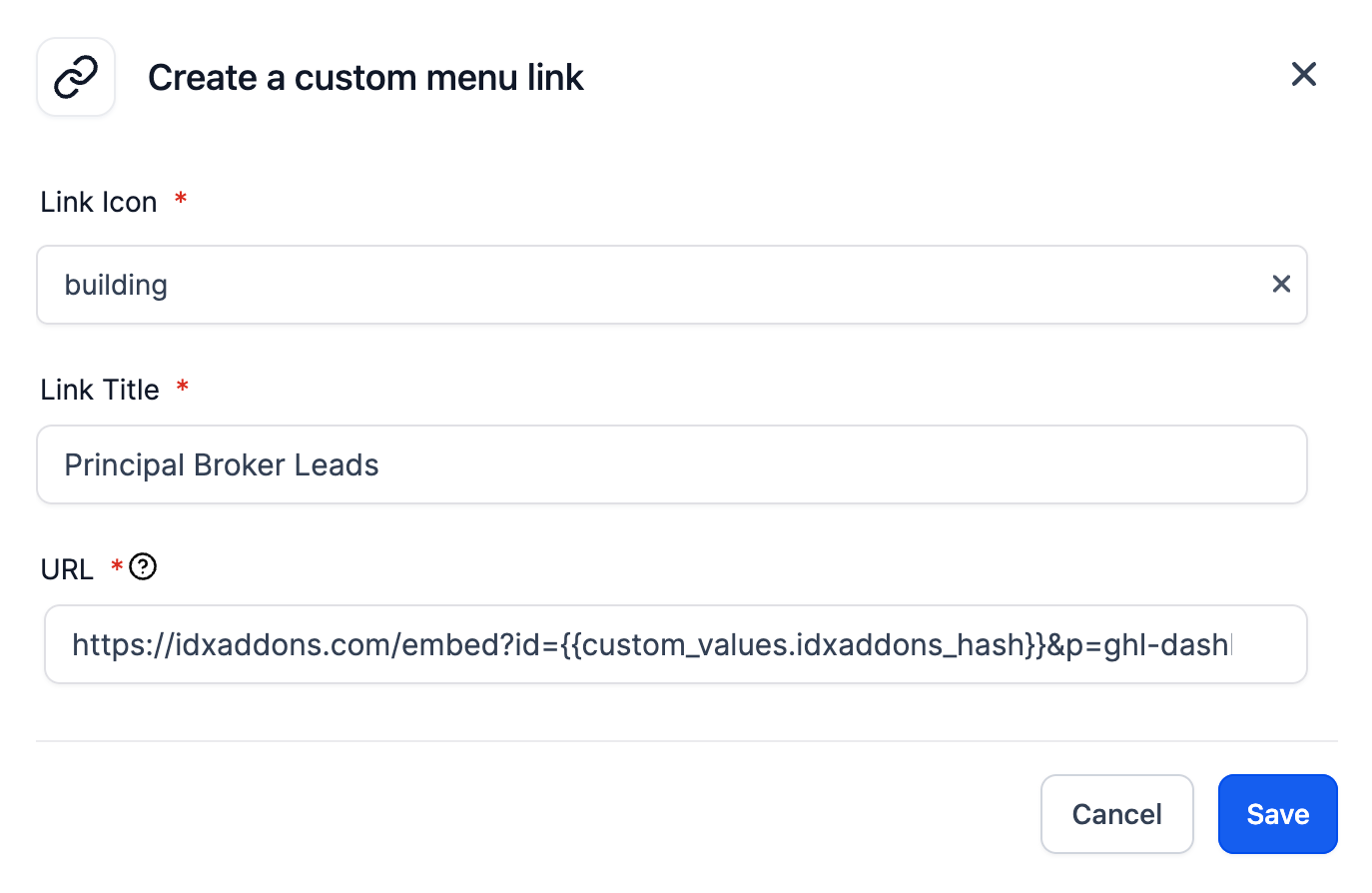
Task: Save the custom menu link
Action: coord(1277,814)
